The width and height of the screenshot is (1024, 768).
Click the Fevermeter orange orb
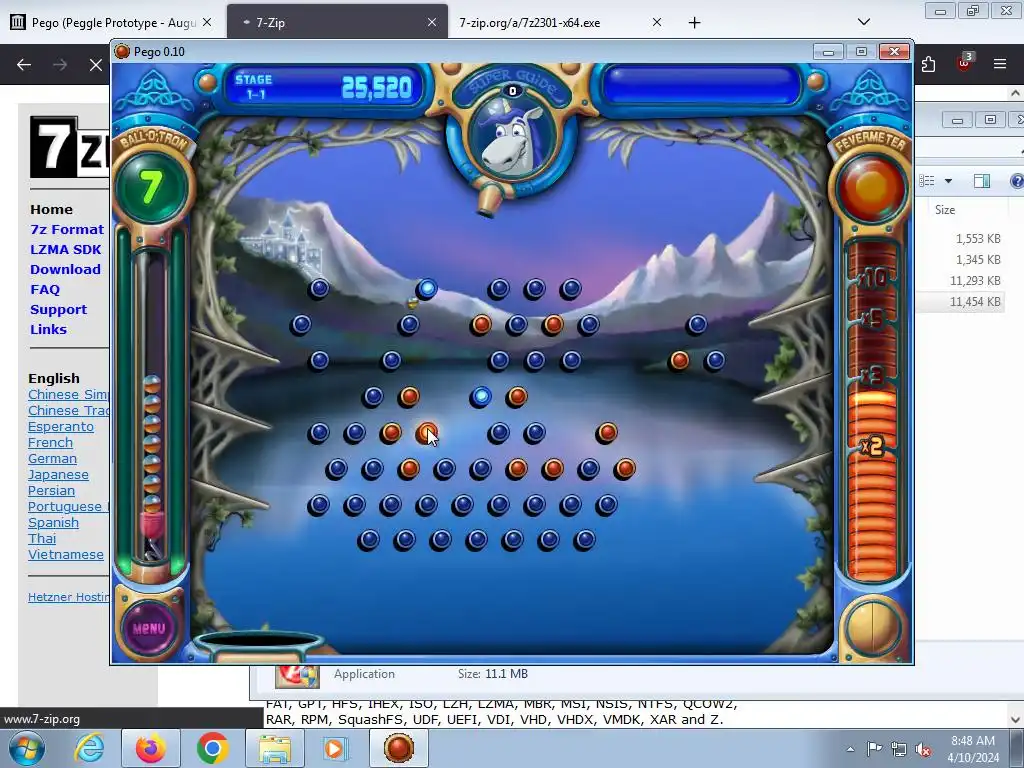(x=871, y=187)
